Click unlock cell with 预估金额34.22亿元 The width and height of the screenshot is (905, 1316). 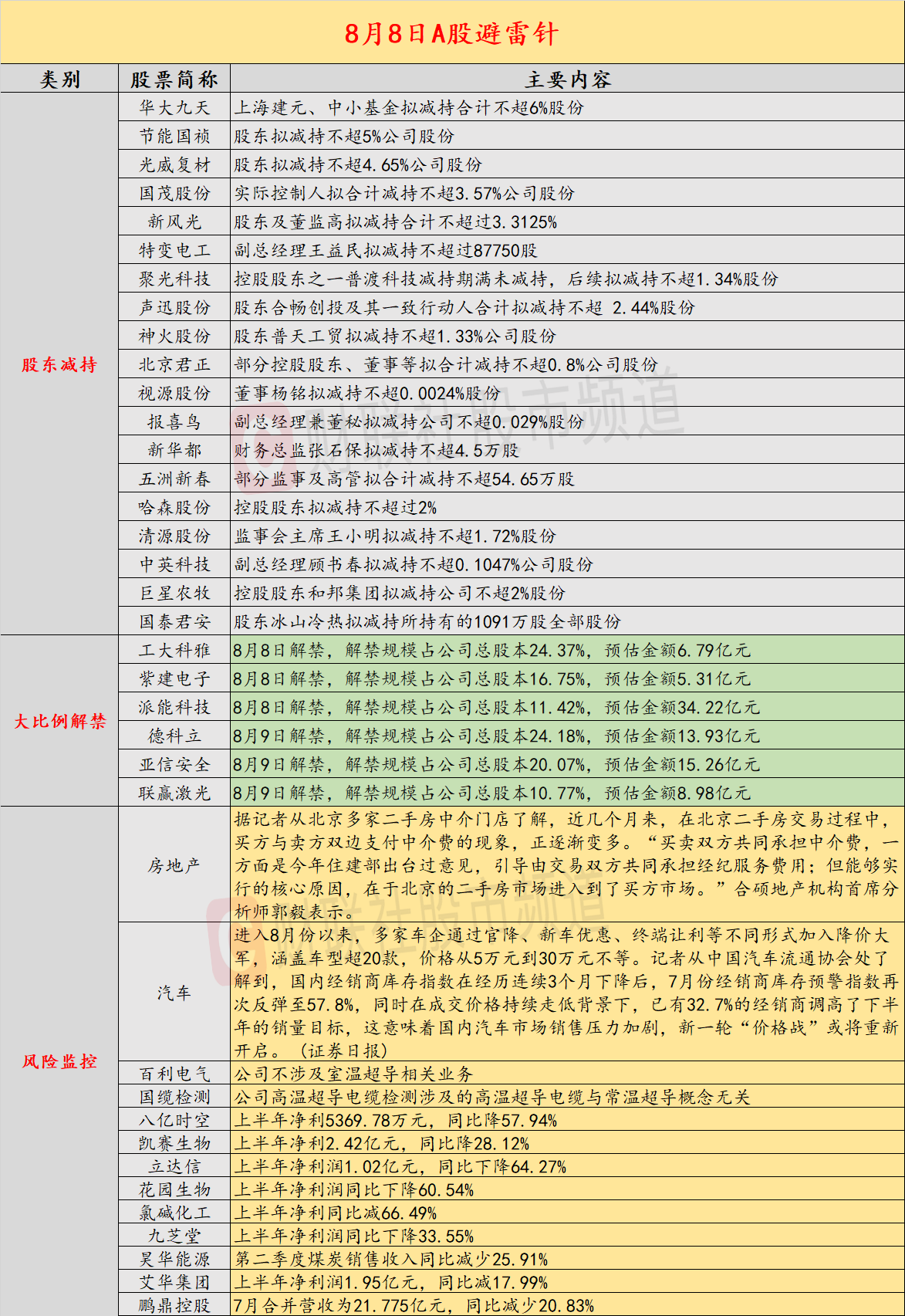[567, 707]
